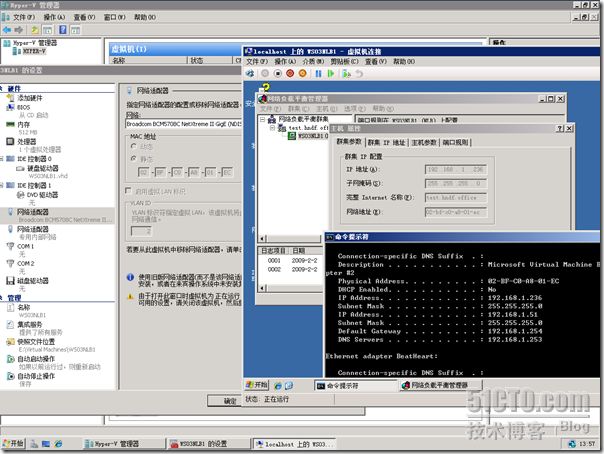Viewport: 604px width, 454px height.
Task: Open the Action (操作) menu in Hyper-V Manager
Action: 54,17
